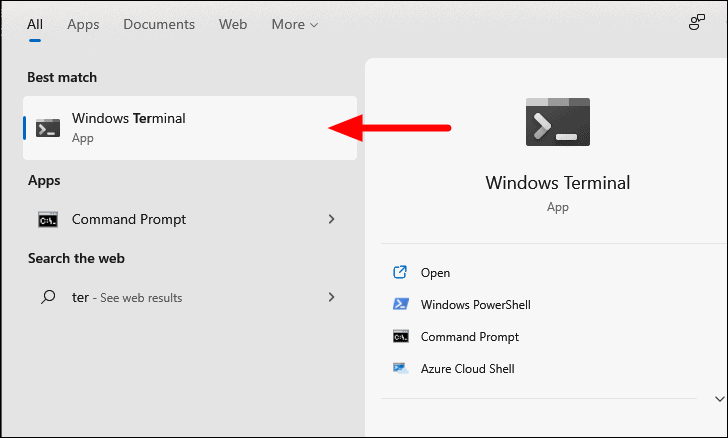This screenshot has height=438, width=728.
Task: Expand the Command Prompt result chevron
Action: pos(331,219)
